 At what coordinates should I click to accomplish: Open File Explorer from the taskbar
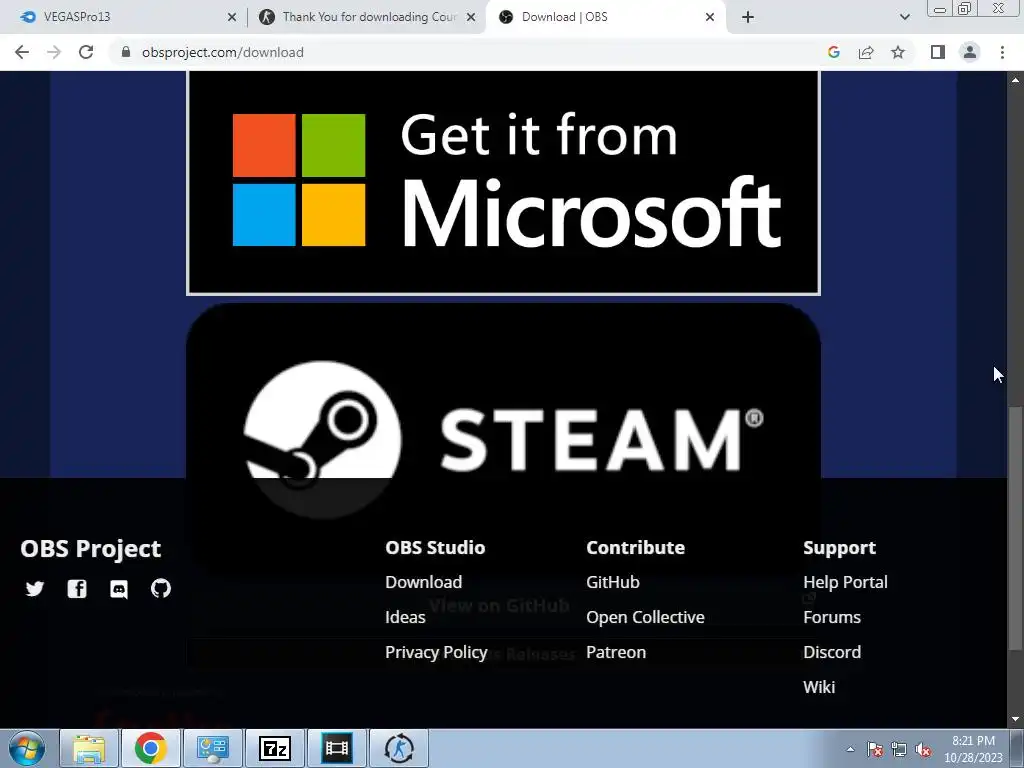click(89, 748)
